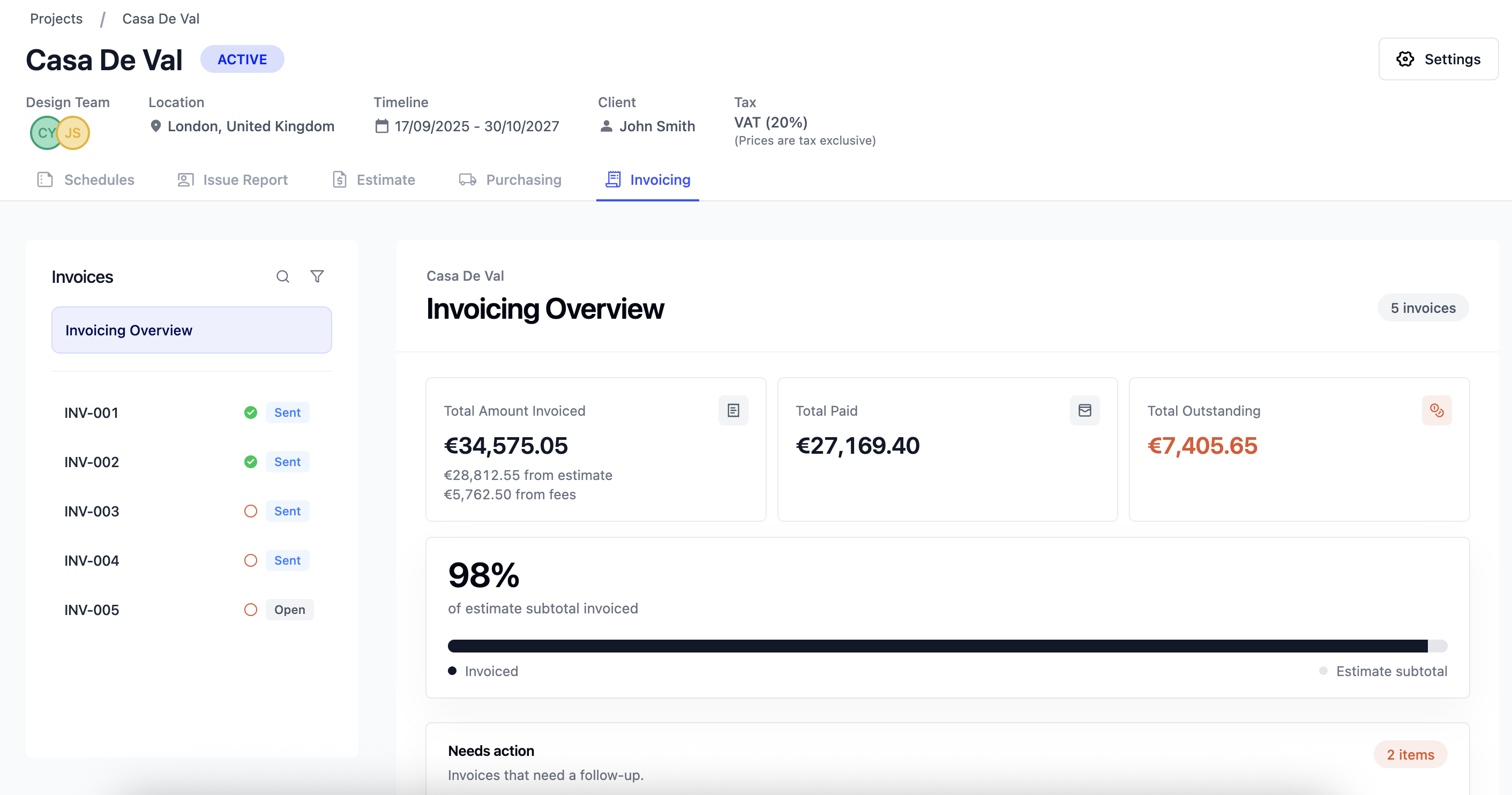The width and height of the screenshot is (1512, 795).
Task: Select Invoicing Overview in the sidebar
Action: tap(192, 331)
